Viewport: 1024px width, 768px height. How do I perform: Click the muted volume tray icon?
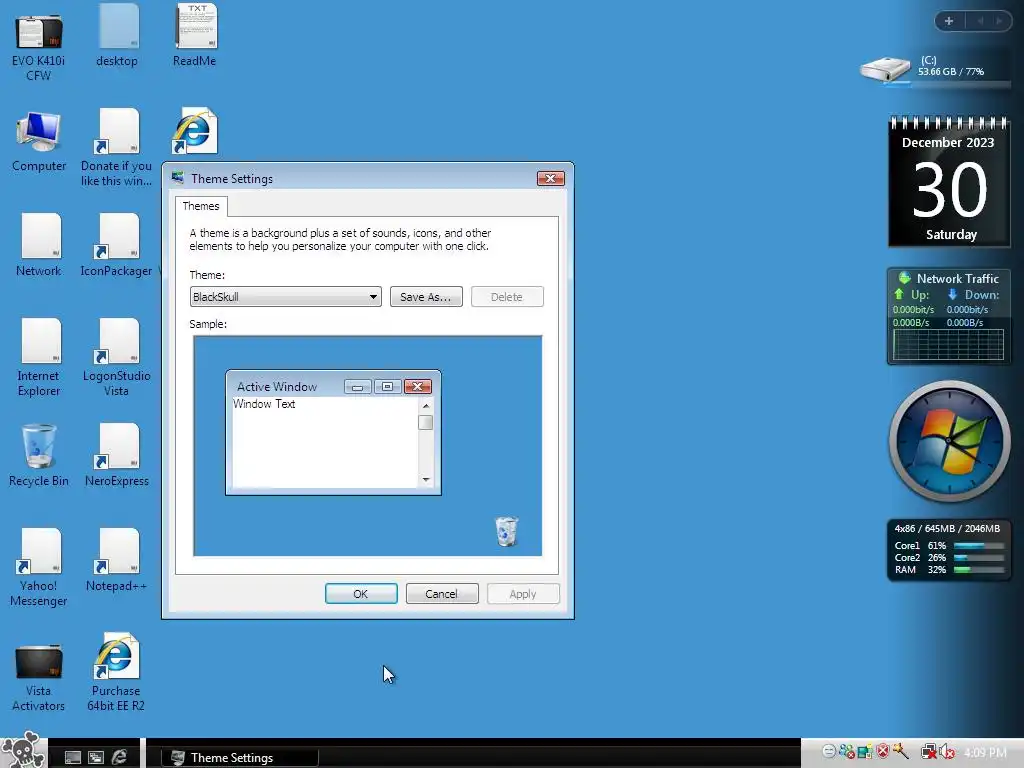click(x=947, y=752)
